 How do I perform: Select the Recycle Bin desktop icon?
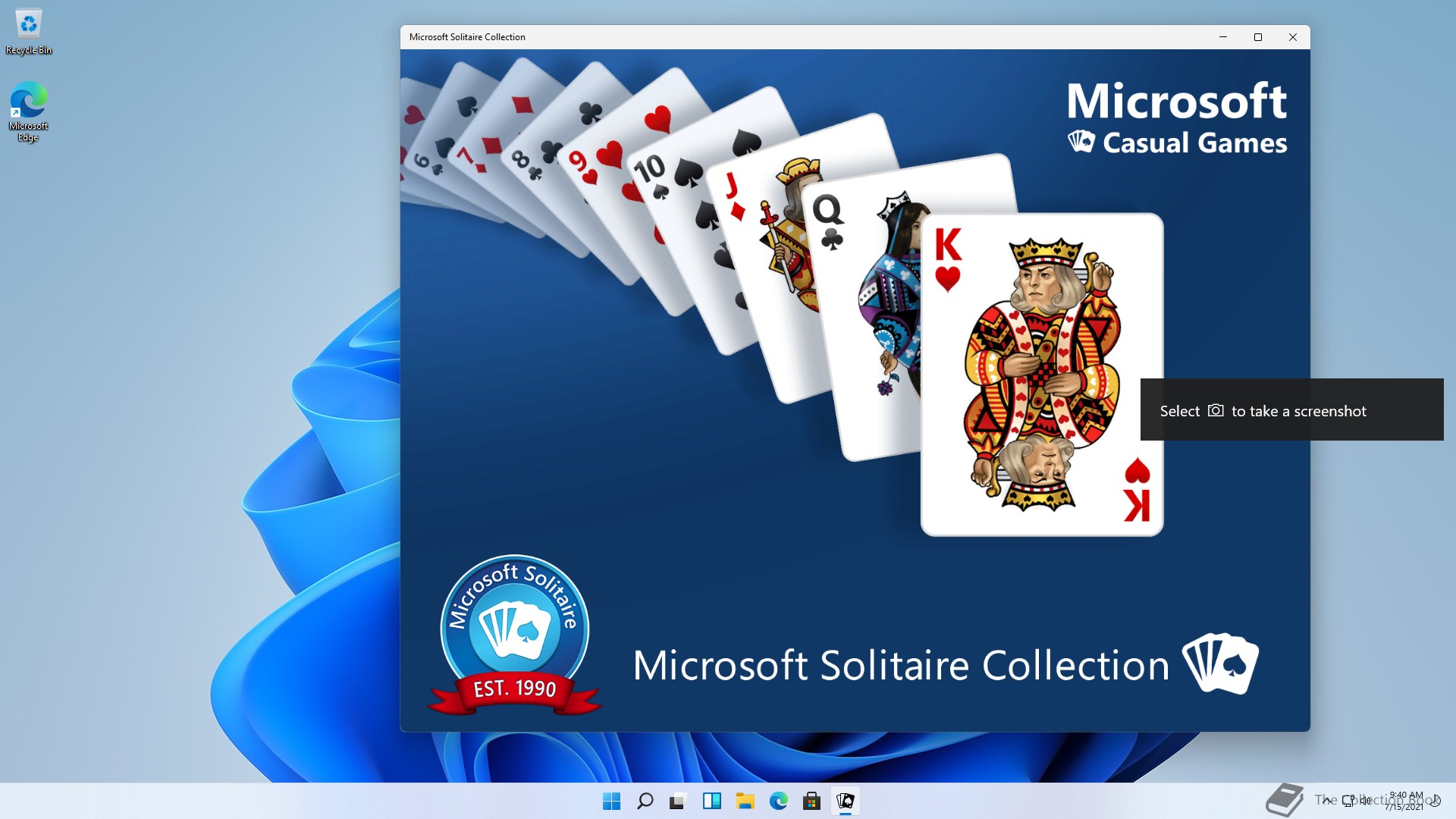pyautogui.click(x=29, y=32)
